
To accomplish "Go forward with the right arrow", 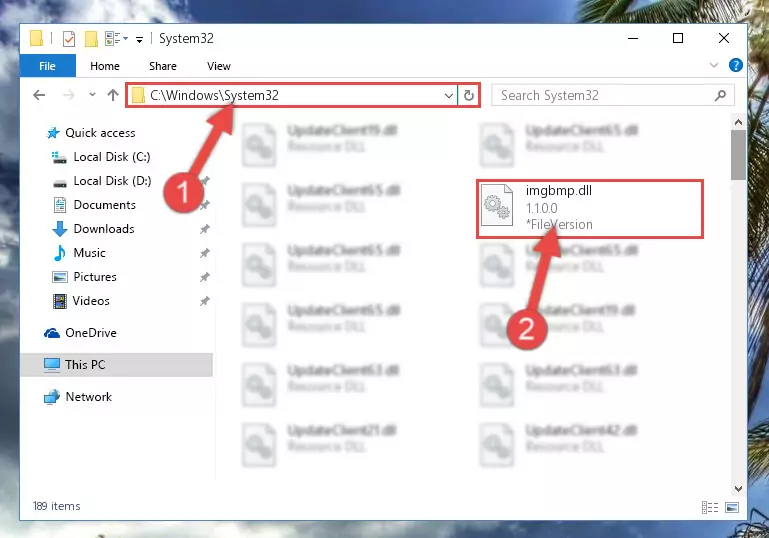I will (x=69, y=95).
